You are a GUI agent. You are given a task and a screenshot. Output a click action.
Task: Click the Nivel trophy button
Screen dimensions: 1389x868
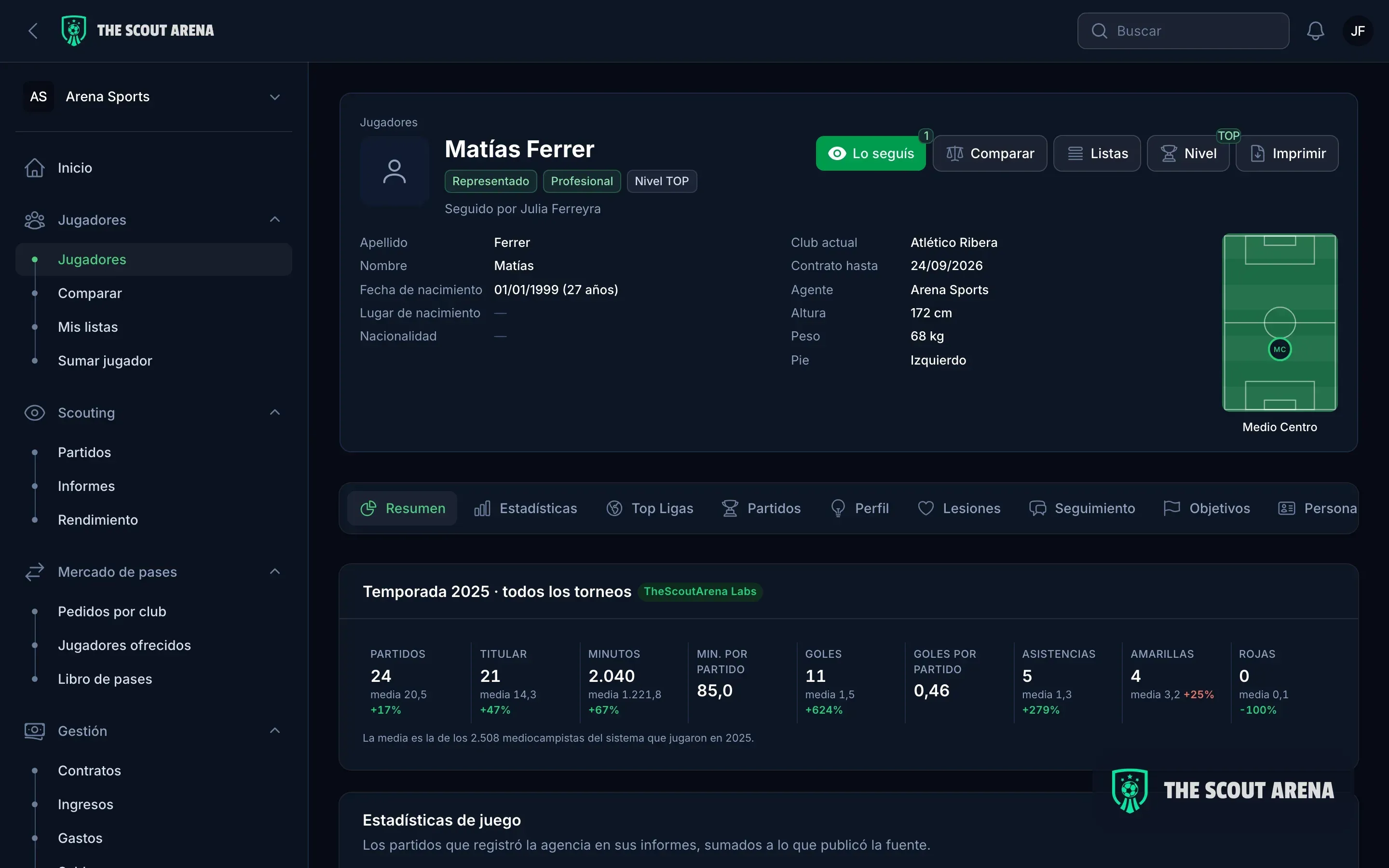pyautogui.click(x=1187, y=153)
